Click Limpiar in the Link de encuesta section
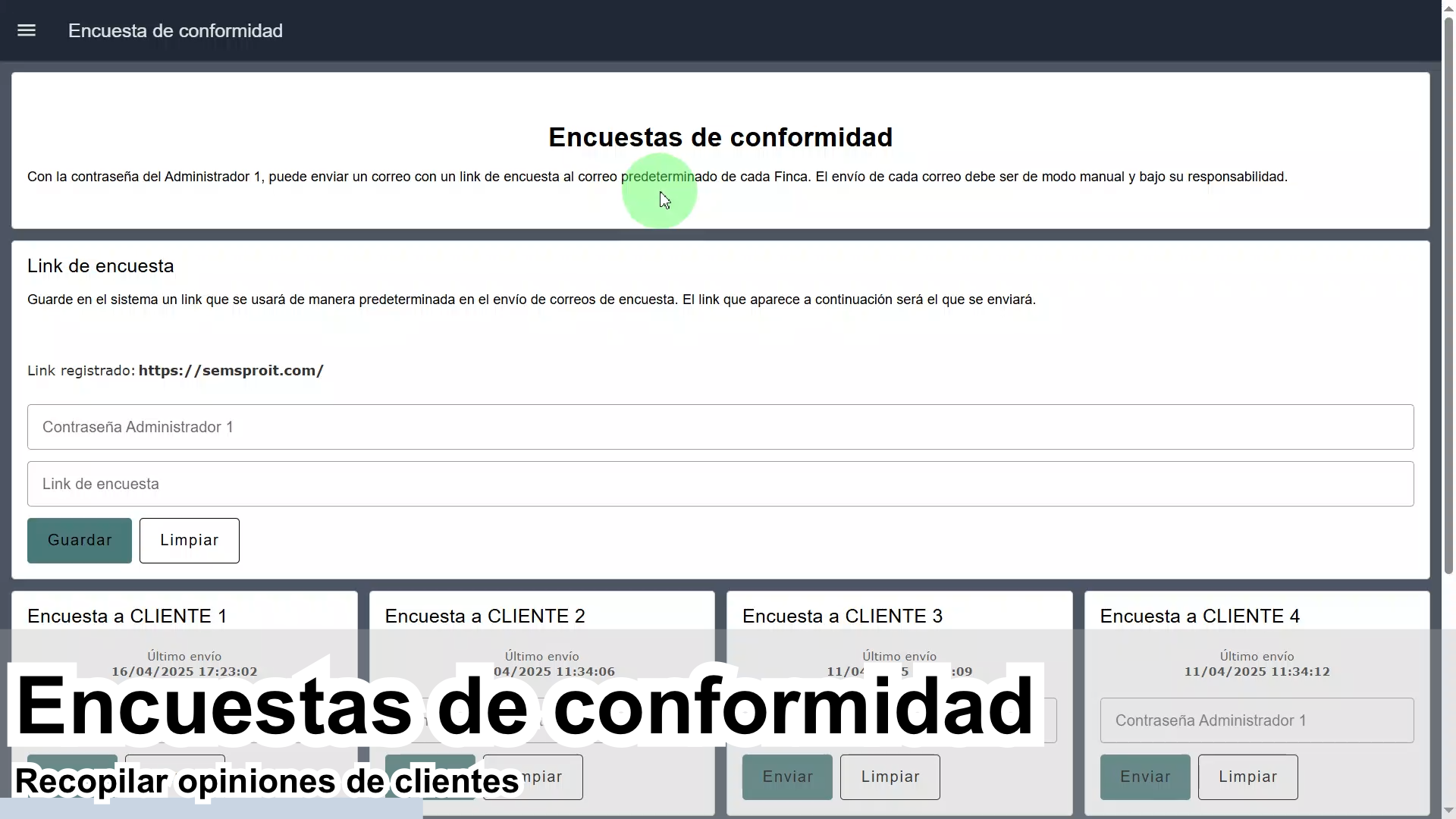Image resolution: width=1456 pixels, height=819 pixels. click(189, 541)
